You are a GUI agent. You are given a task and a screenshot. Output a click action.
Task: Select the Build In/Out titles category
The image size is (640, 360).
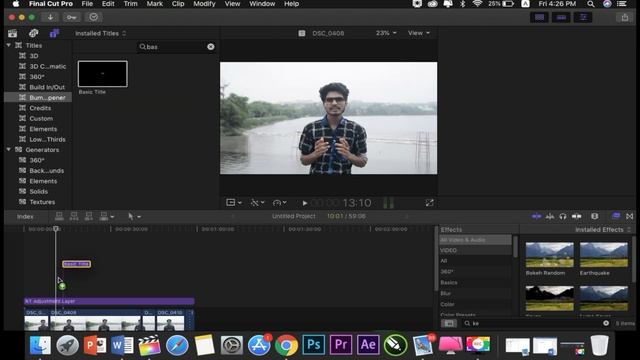point(47,87)
